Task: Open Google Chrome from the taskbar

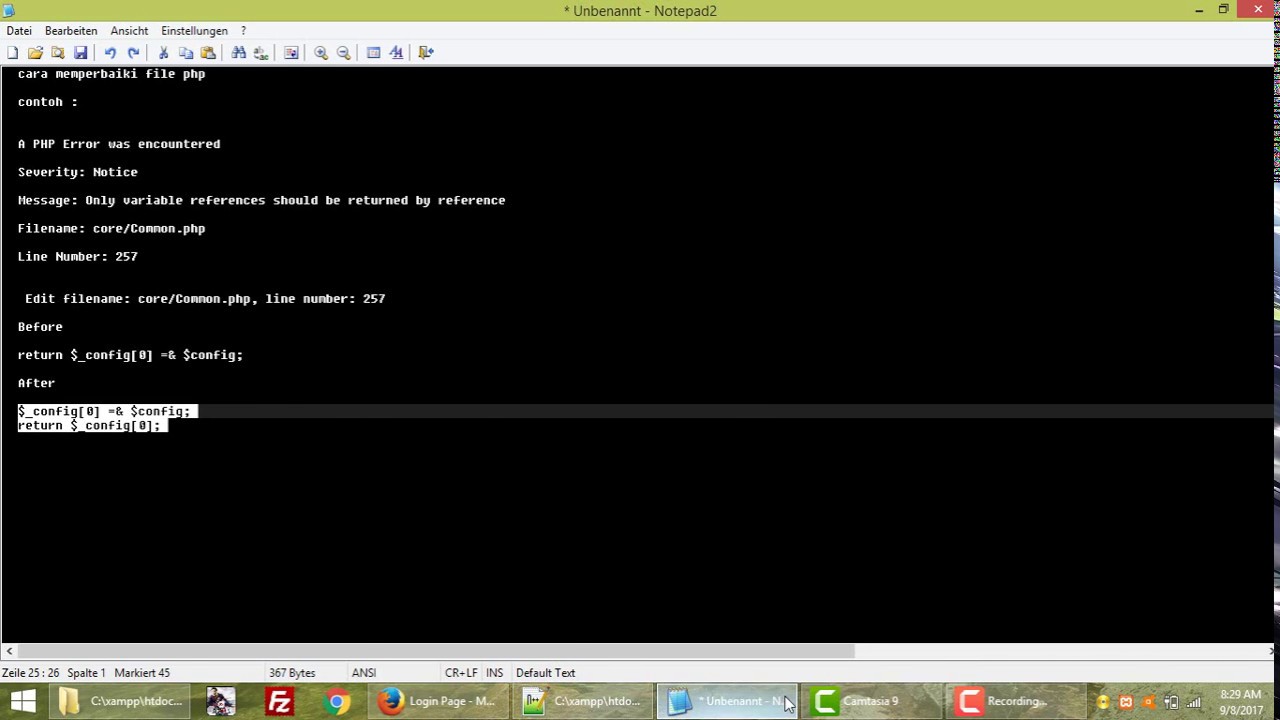Action: [337, 701]
